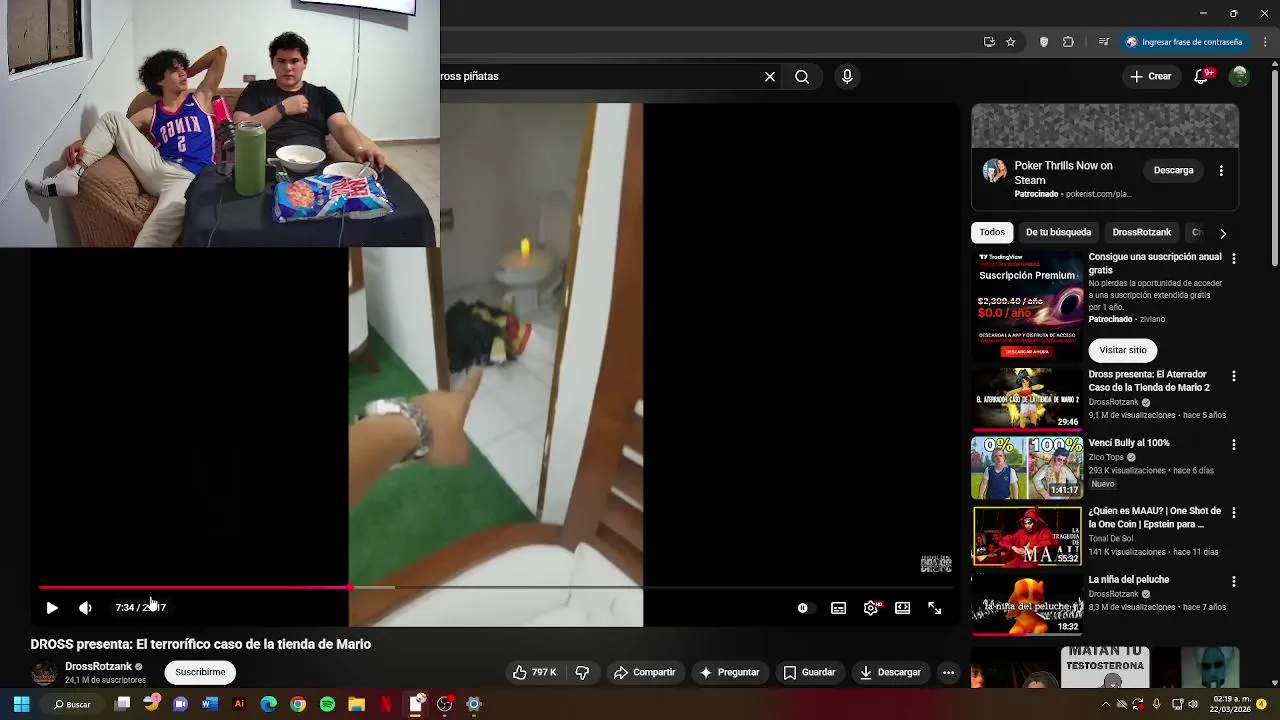
Task: Open the player settings gear
Action: click(x=871, y=608)
